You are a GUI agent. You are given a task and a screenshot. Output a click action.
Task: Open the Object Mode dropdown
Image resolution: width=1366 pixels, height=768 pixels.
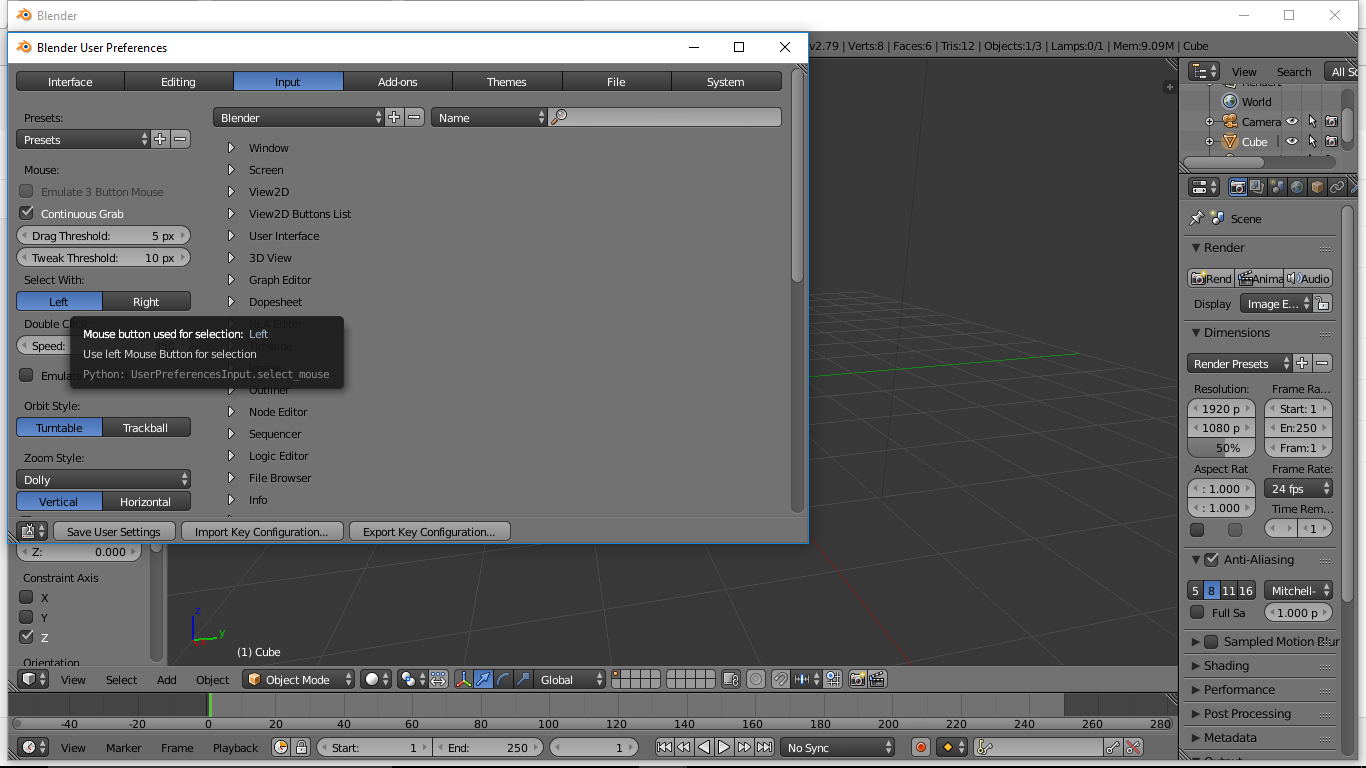coord(298,679)
